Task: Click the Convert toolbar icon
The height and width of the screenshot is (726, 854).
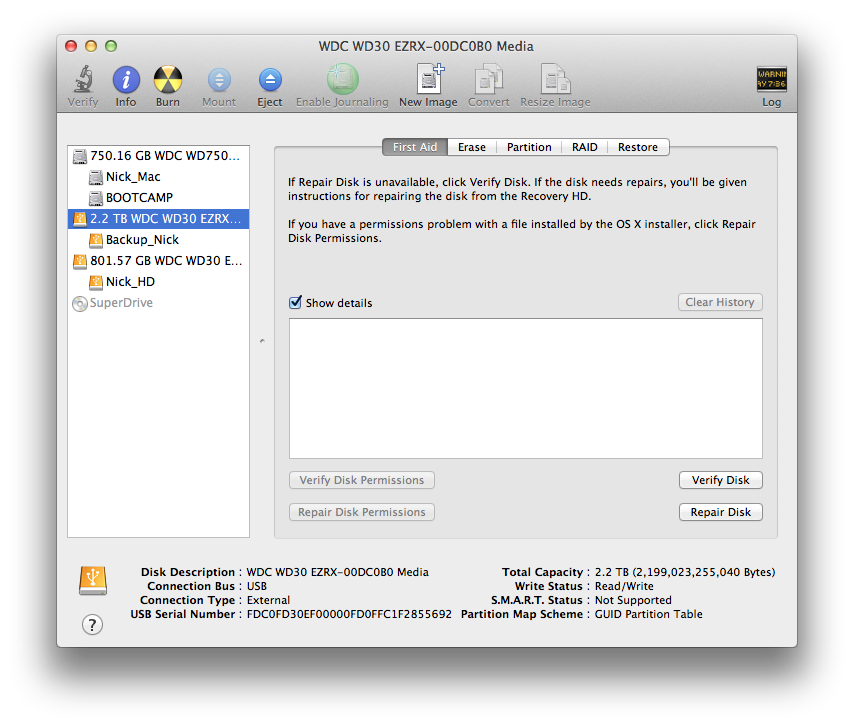Action: (489, 79)
